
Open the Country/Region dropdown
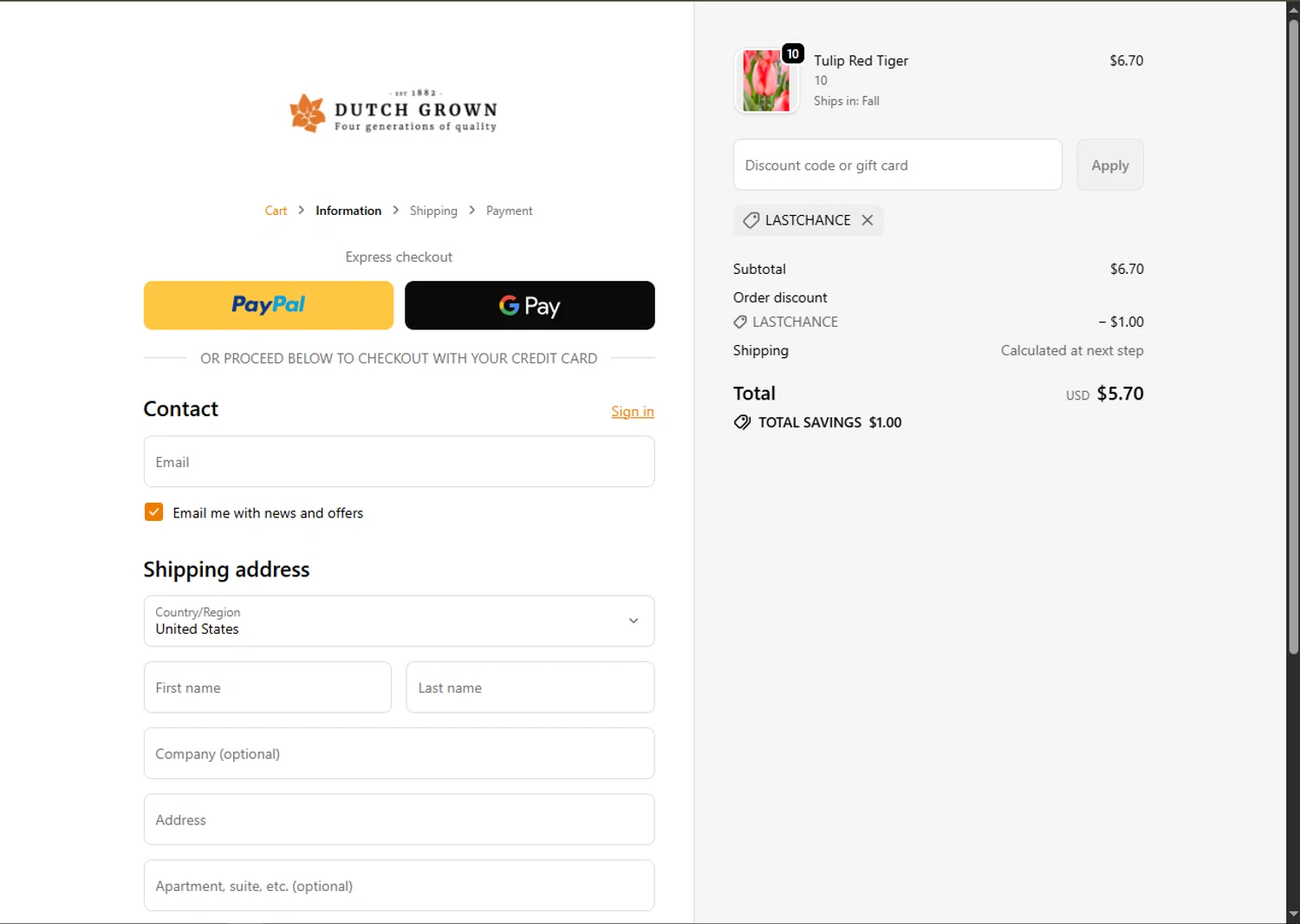coord(399,621)
